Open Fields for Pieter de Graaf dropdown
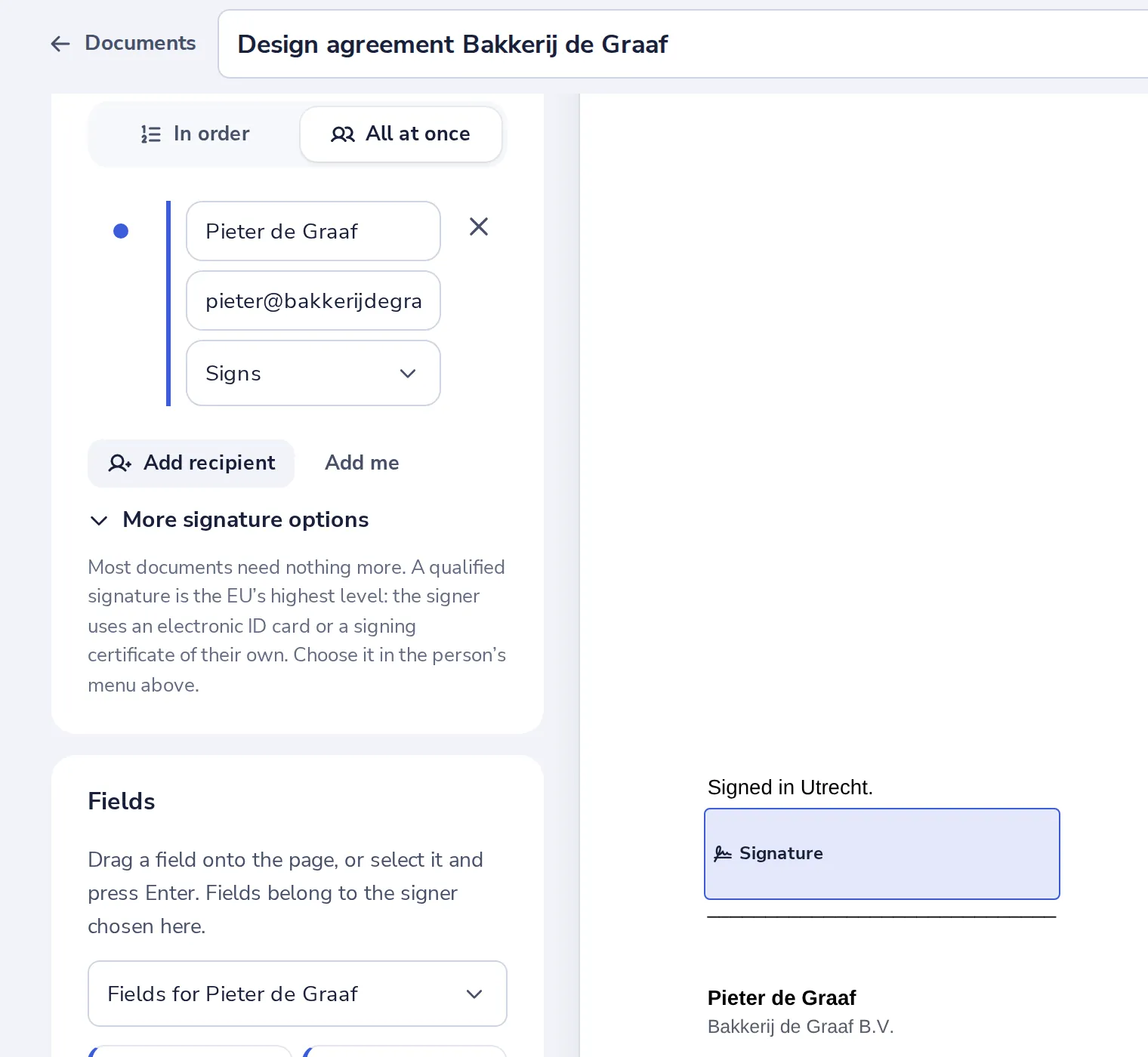This screenshot has height=1057, width=1148. point(298,994)
